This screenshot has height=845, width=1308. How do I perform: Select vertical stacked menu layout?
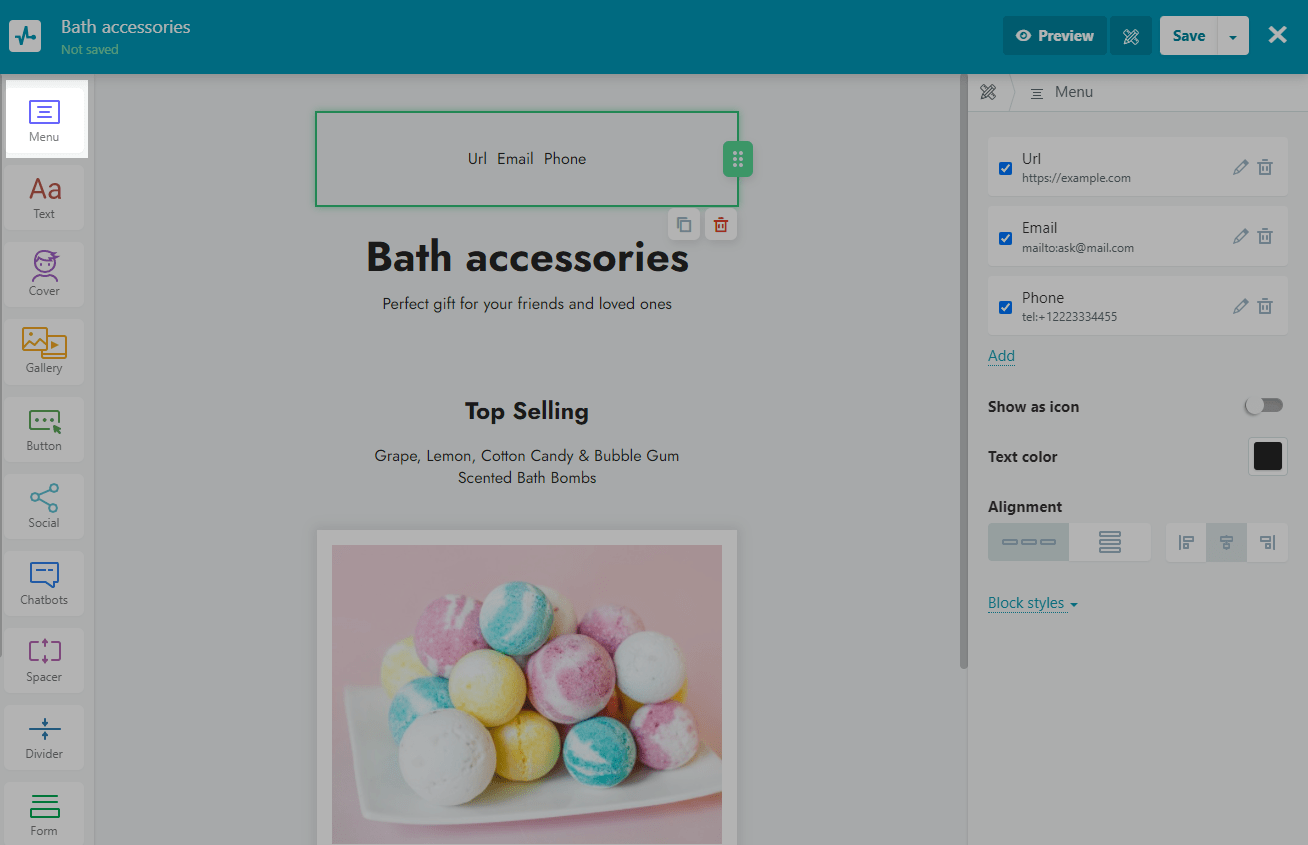[1110, 542]
